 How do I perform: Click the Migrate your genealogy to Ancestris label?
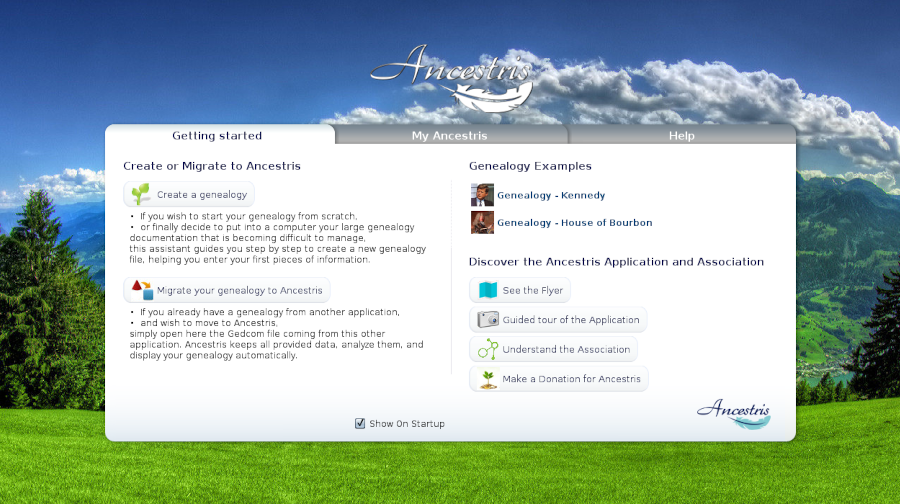(239, 290)
